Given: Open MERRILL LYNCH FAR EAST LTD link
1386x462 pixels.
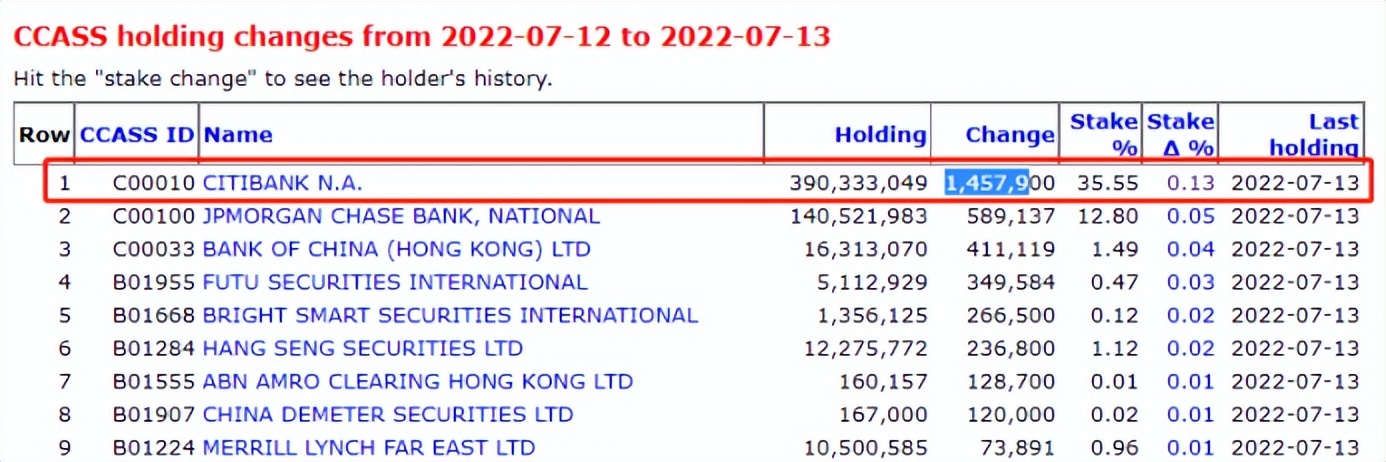Looking at the screenshot, I should (368, 447).
